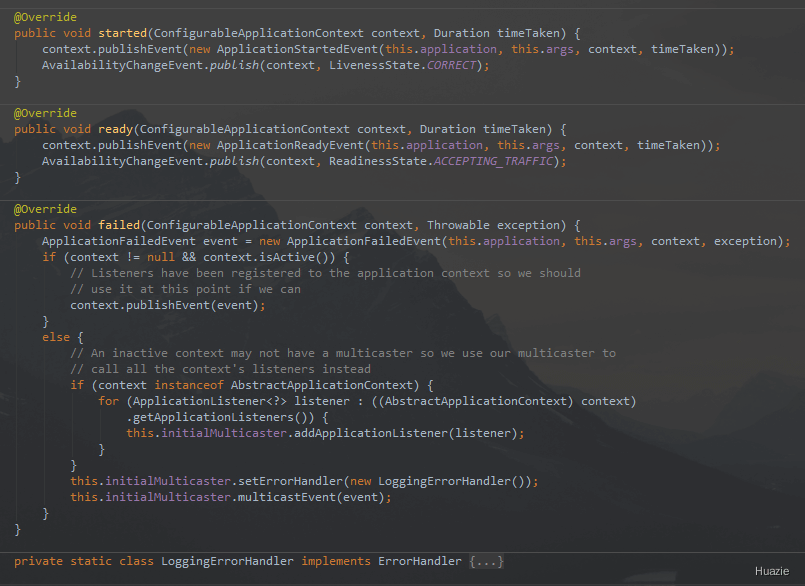Expand the folded LoggingErrorHandler class body {...}
This screenshot has width=805, height=586.
tap(486, 561)
